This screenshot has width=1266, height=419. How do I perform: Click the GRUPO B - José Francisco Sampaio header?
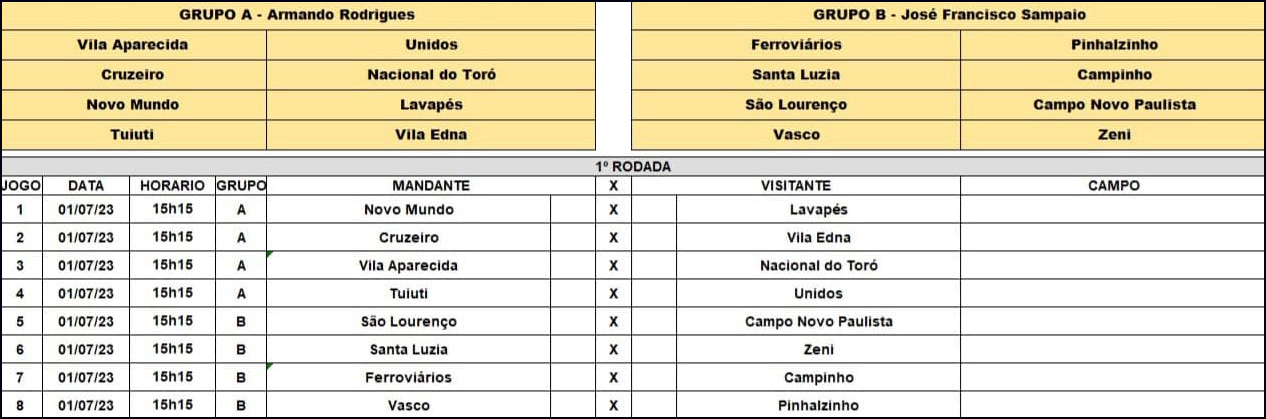click(x=948, y=15)
